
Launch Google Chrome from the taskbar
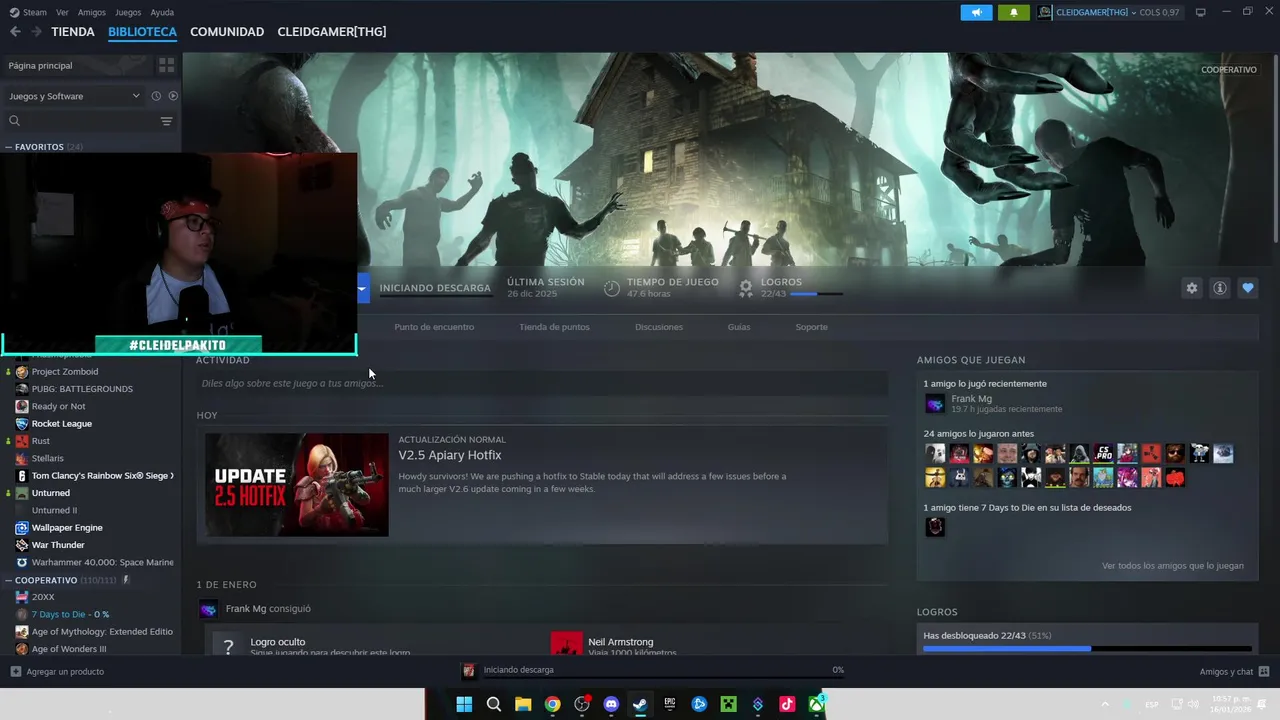click(552, 704)
